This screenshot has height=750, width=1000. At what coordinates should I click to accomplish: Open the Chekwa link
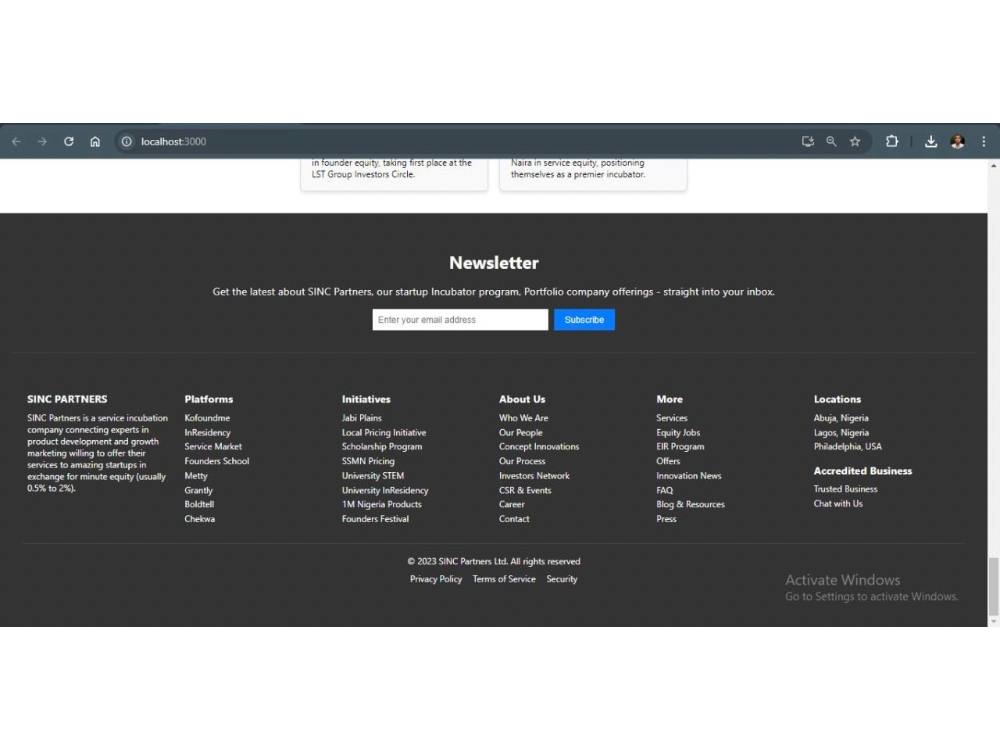click(x=200, y=519)
